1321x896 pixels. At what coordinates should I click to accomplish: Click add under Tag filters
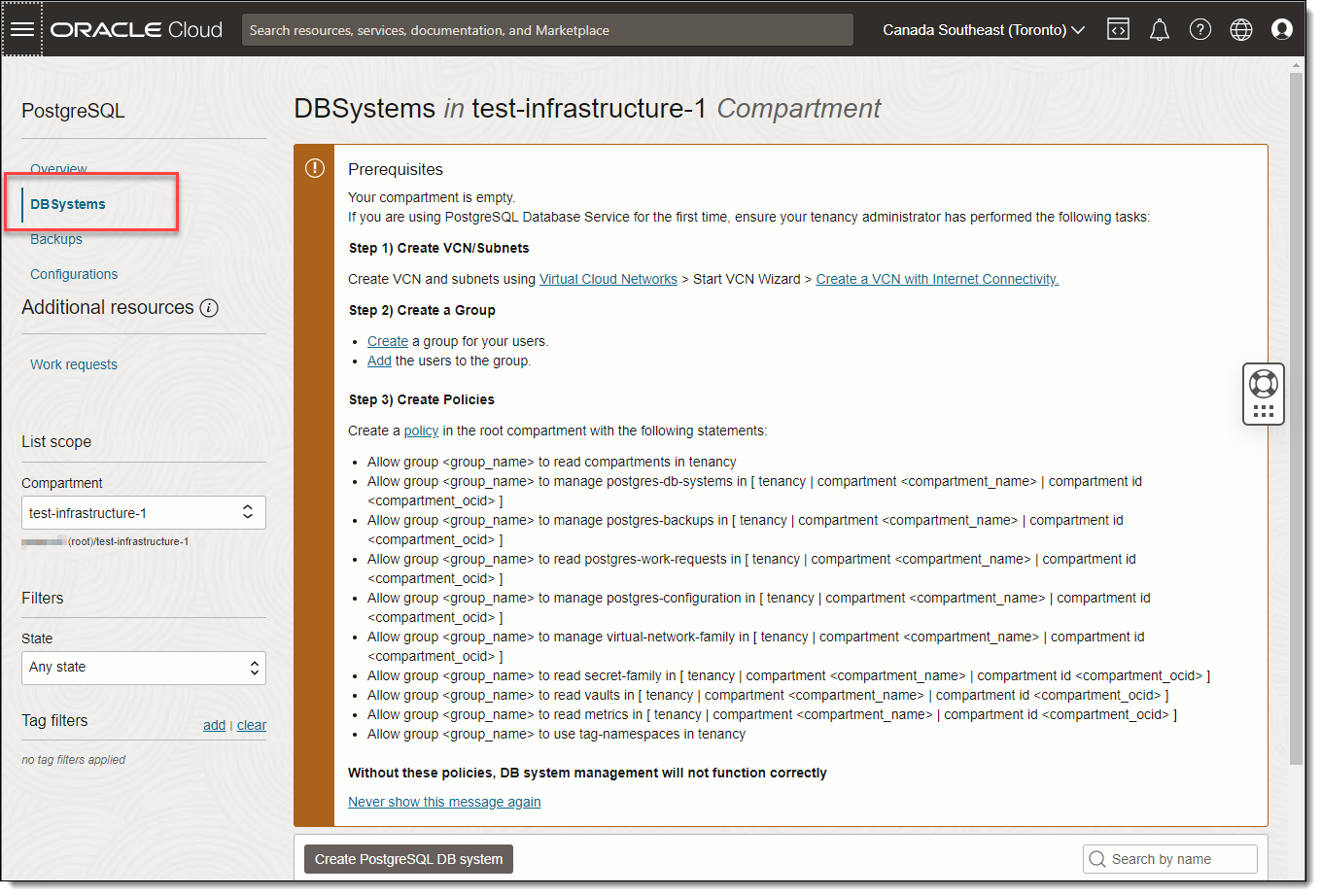pyautogui.click(x=214, y=725)
